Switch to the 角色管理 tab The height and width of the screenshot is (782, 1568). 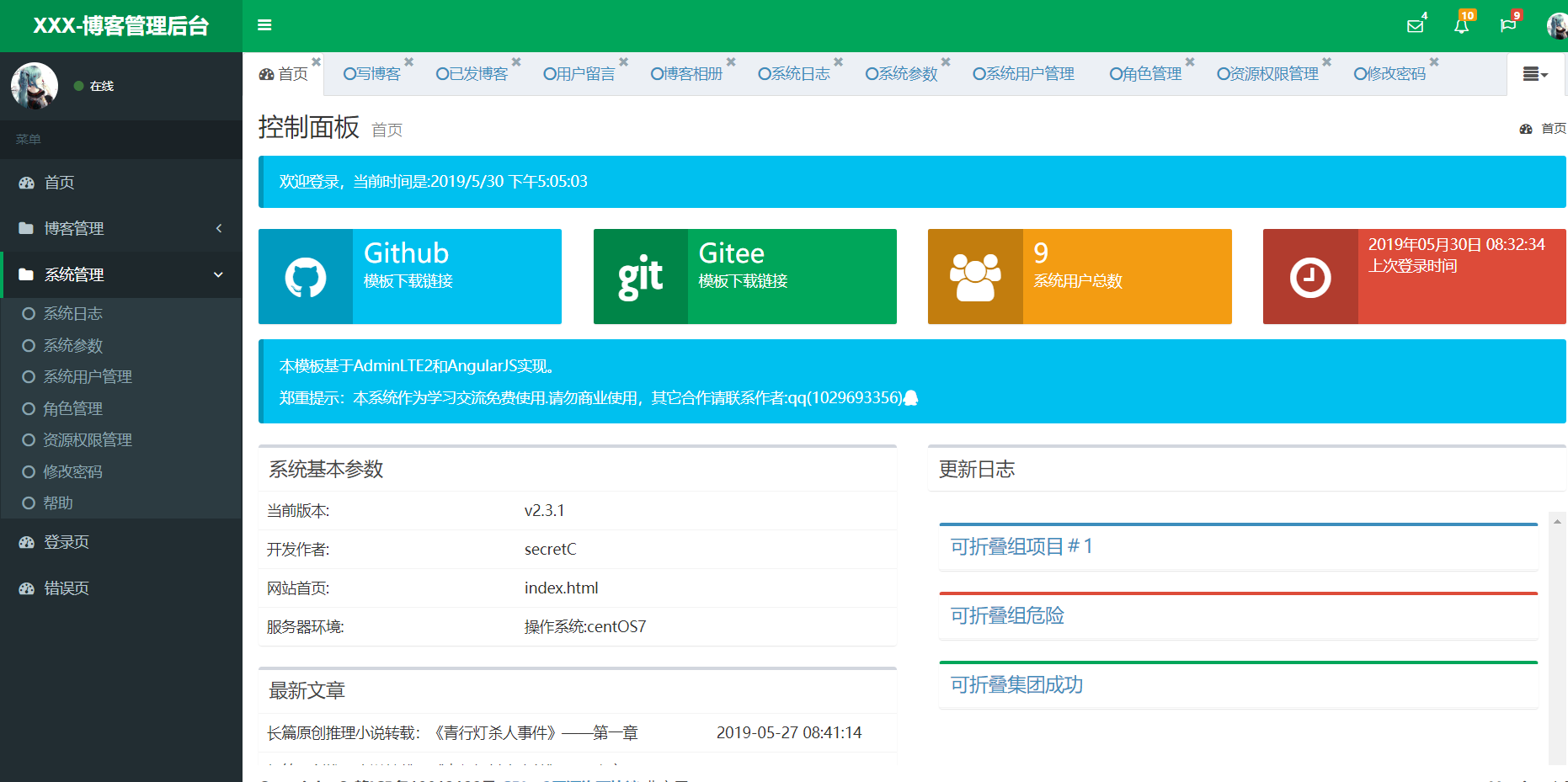1145,74
